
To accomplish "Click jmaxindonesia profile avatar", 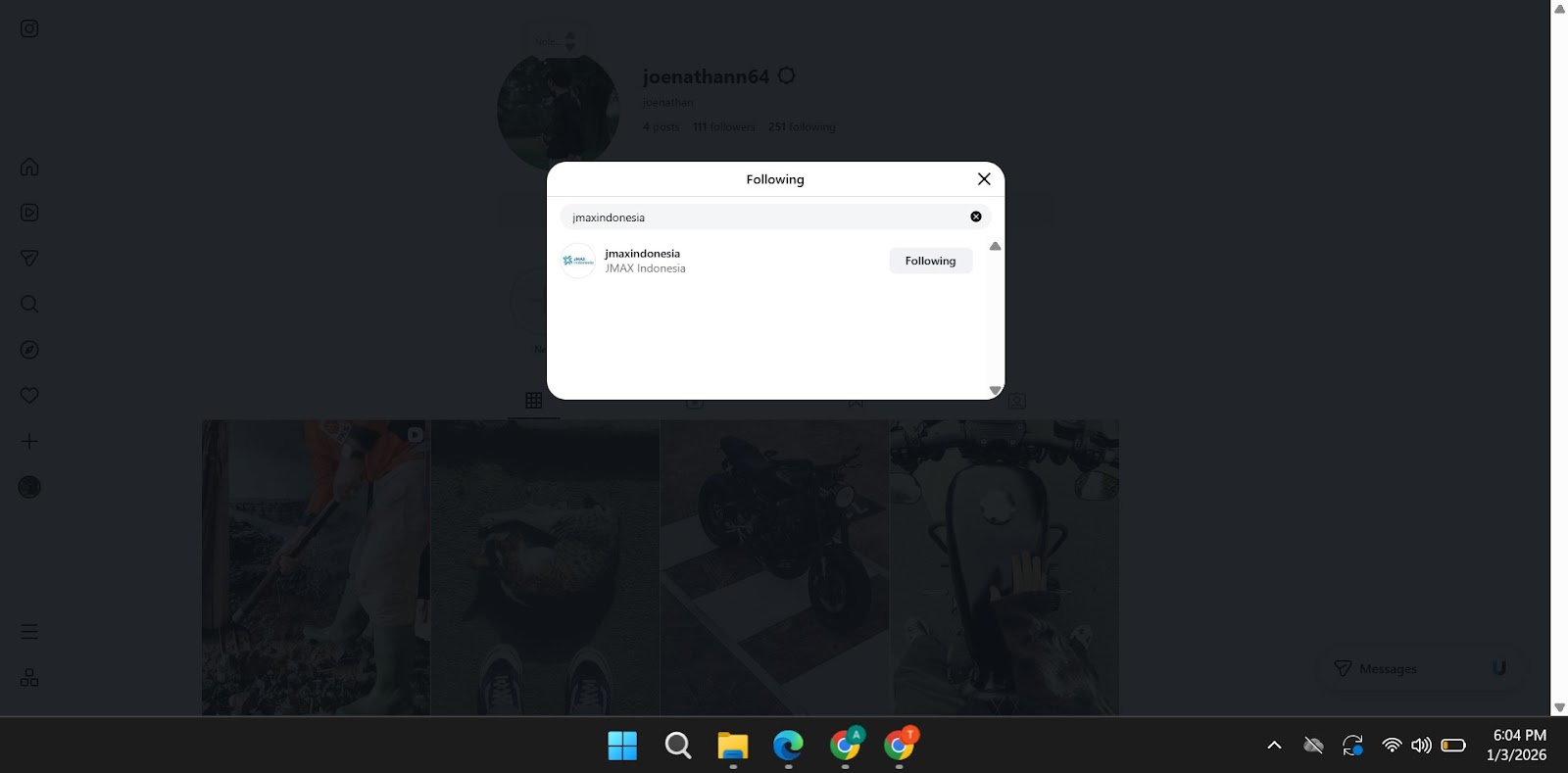I will (578, 261).
